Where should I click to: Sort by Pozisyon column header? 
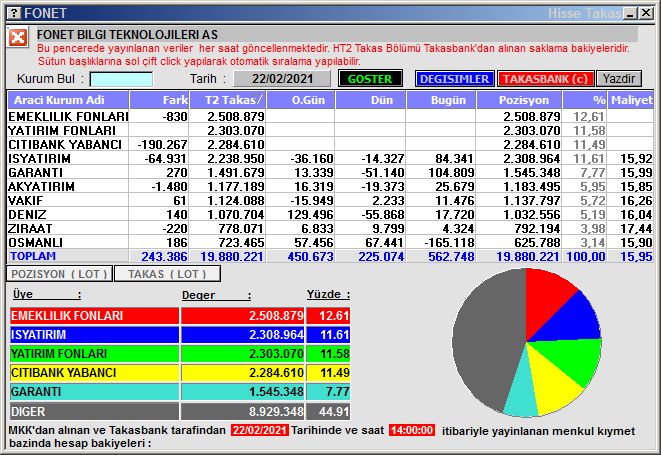pos(519,100)
